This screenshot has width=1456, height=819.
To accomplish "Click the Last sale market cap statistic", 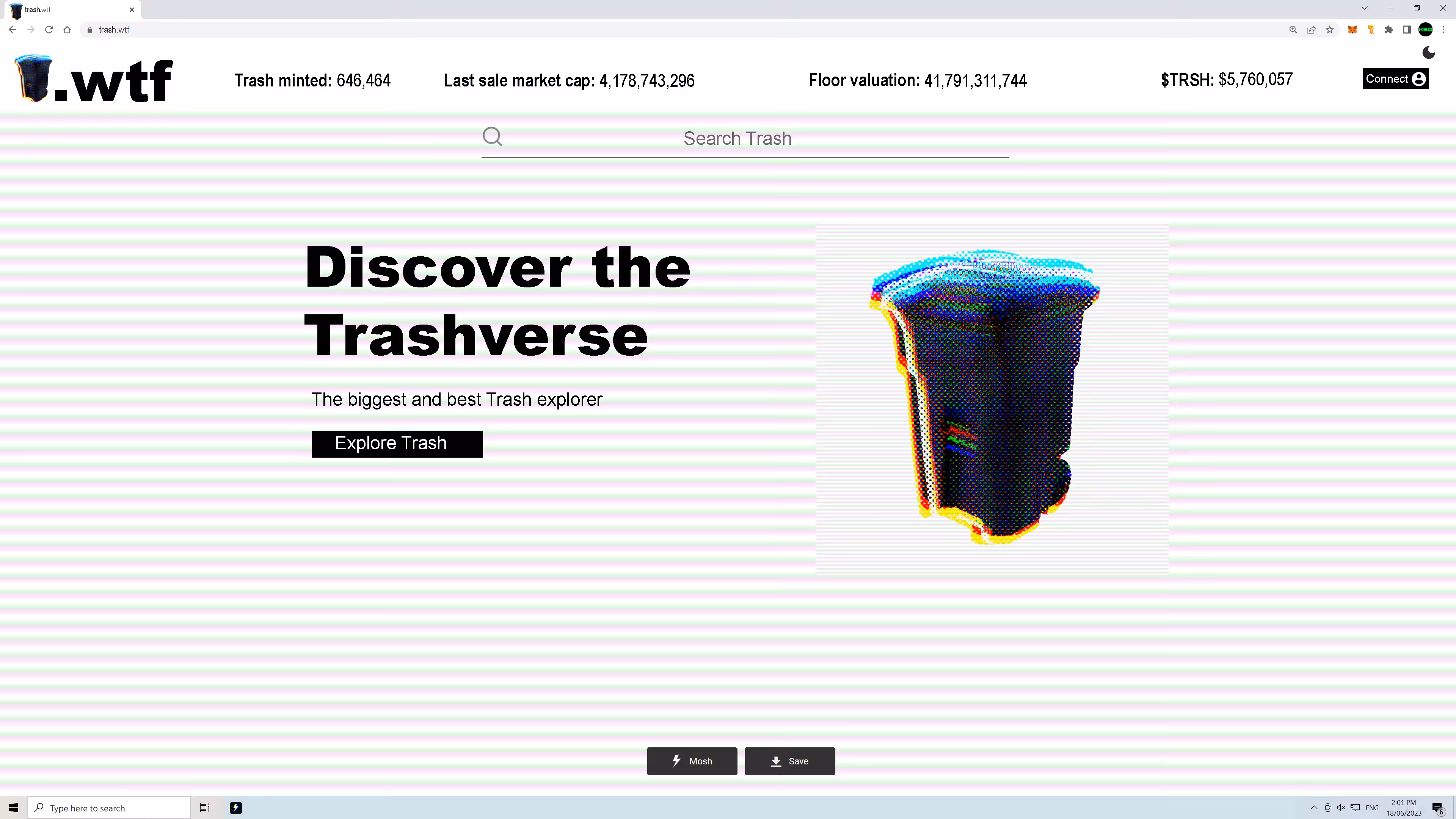I will (569, 80).
